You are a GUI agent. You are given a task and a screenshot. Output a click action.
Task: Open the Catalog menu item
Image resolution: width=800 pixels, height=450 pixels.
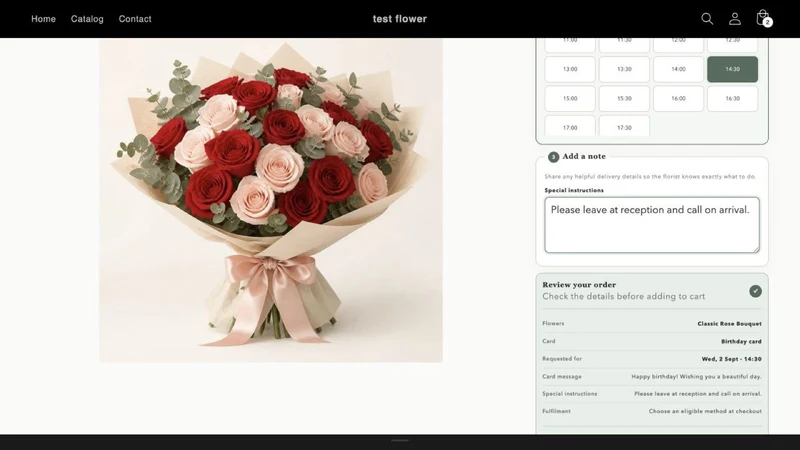87,19
